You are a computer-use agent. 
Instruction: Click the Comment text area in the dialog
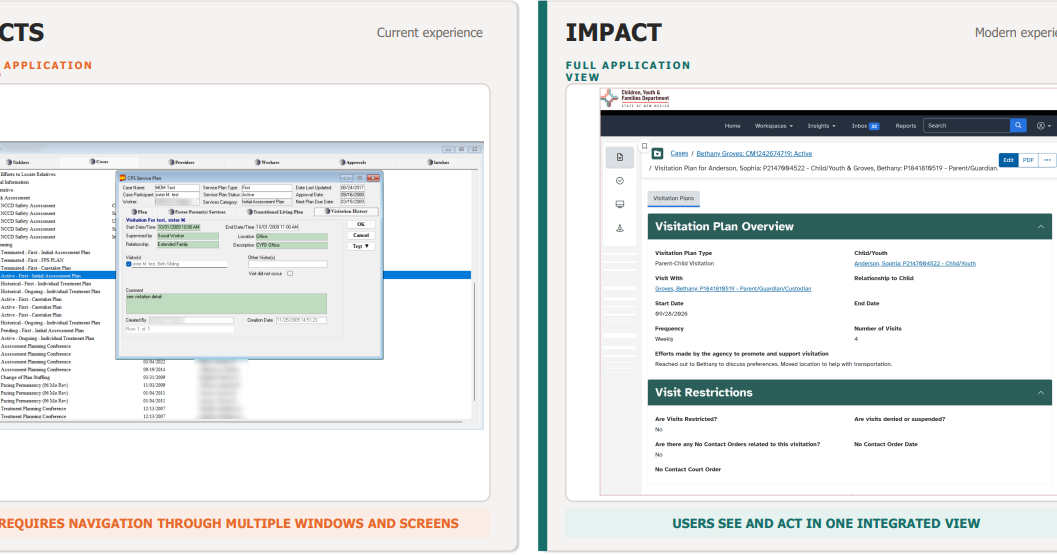(226, 303)
